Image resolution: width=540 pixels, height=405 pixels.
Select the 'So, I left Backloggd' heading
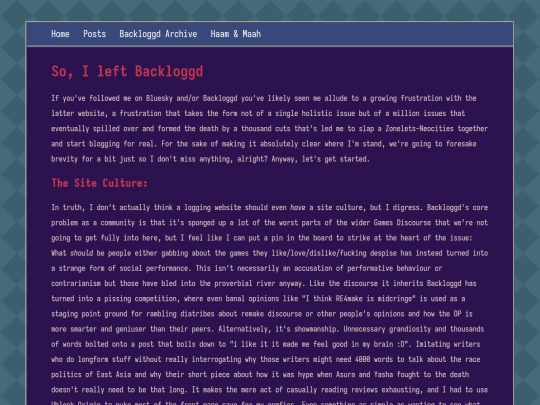tap(127, 72)
